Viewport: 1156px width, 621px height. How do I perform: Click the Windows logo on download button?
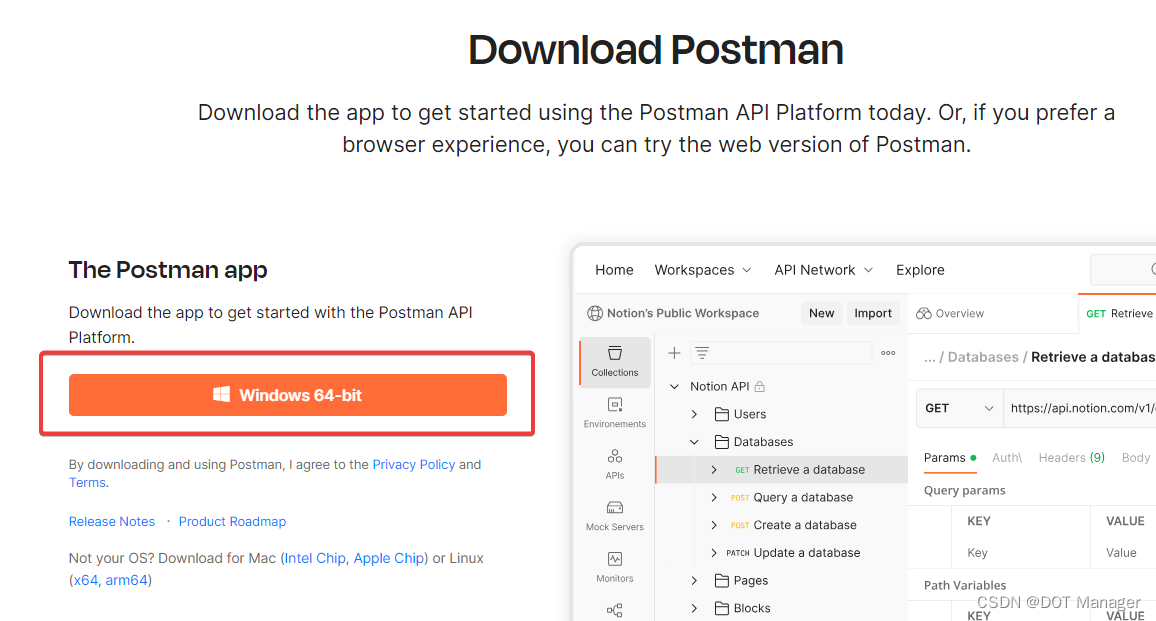(221, 395)
